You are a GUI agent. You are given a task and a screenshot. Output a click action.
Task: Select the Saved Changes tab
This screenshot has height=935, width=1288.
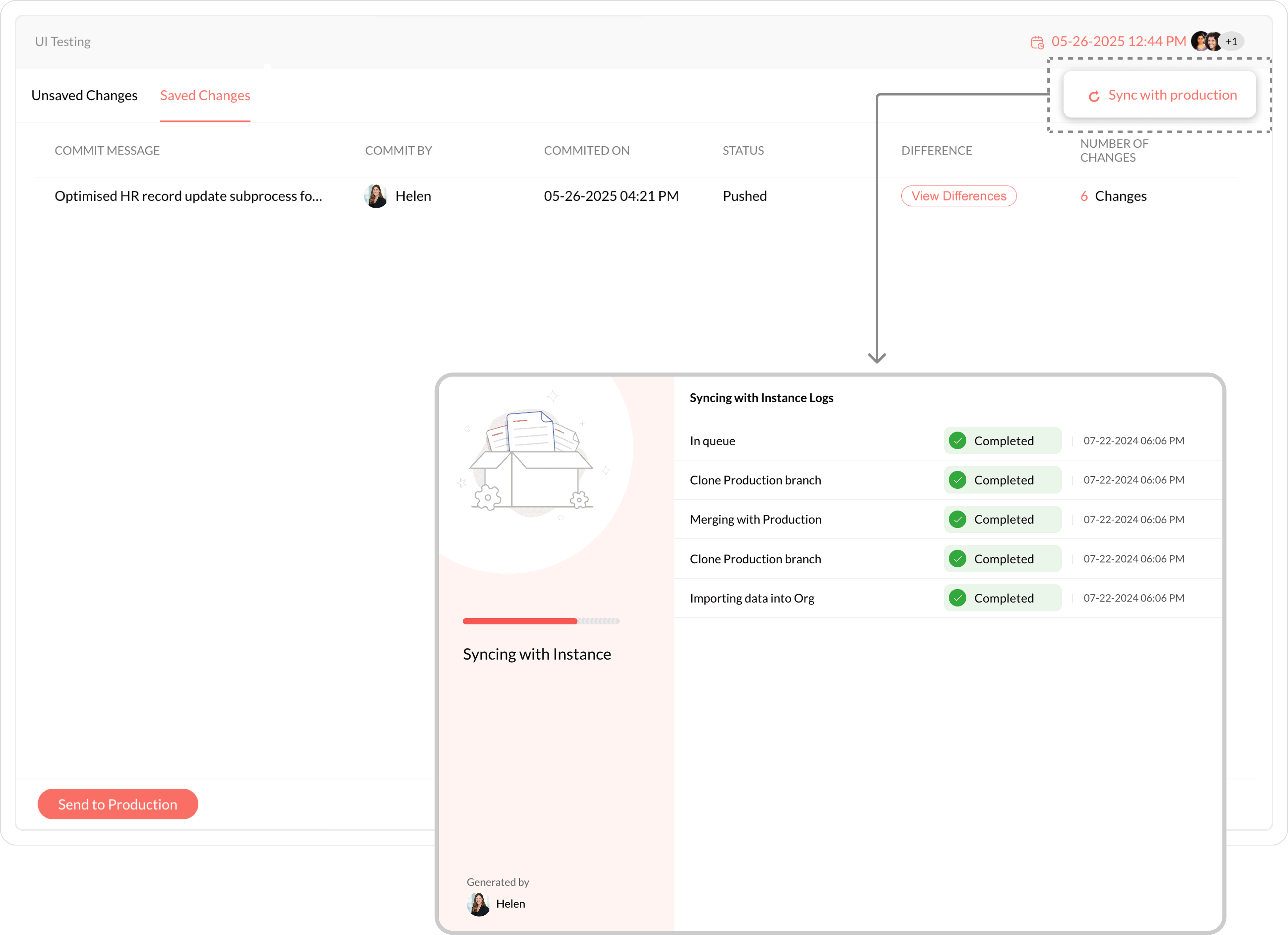click(205, 95)
